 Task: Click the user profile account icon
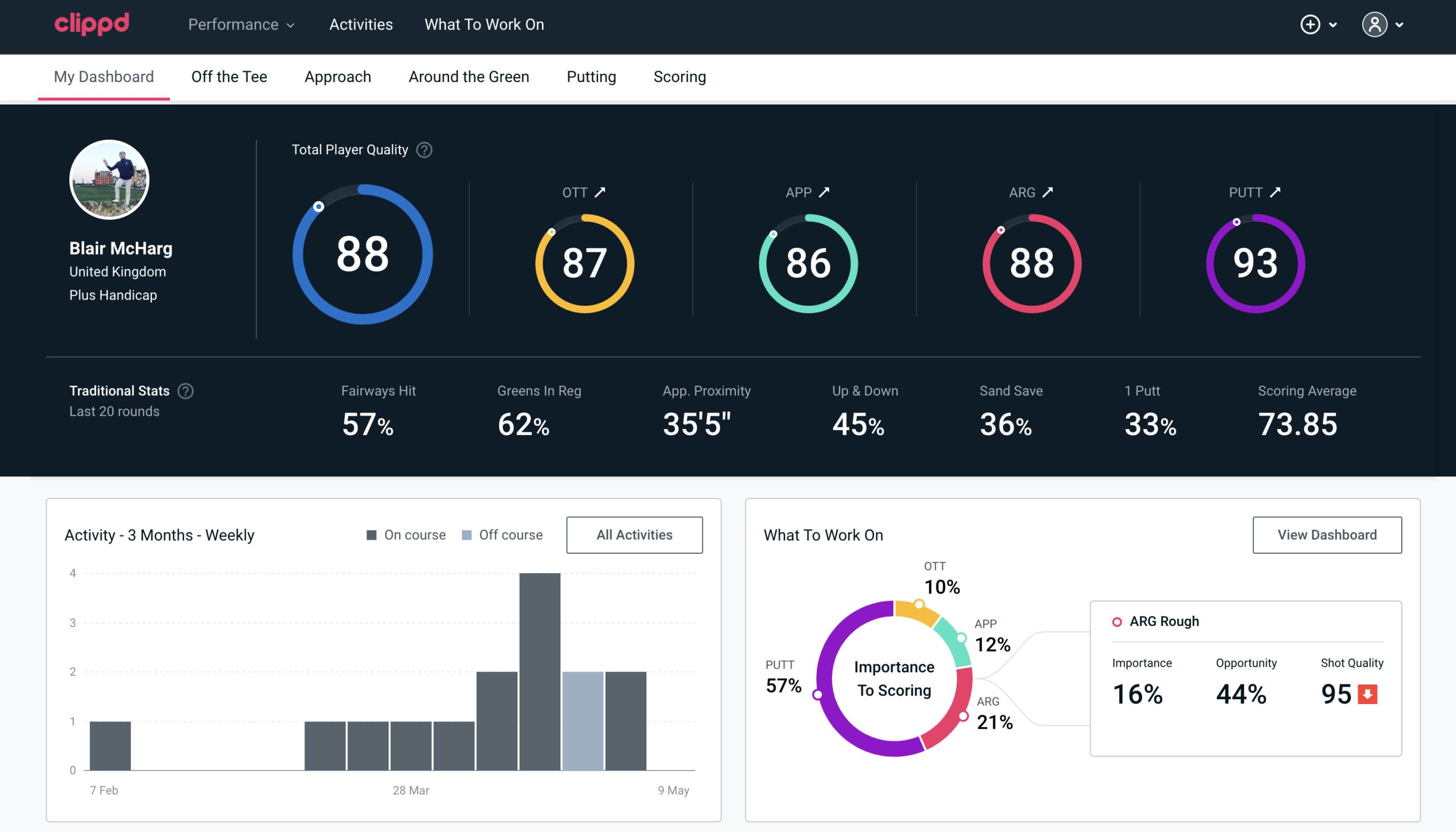pyautogui.click(x=1375, y=24)
